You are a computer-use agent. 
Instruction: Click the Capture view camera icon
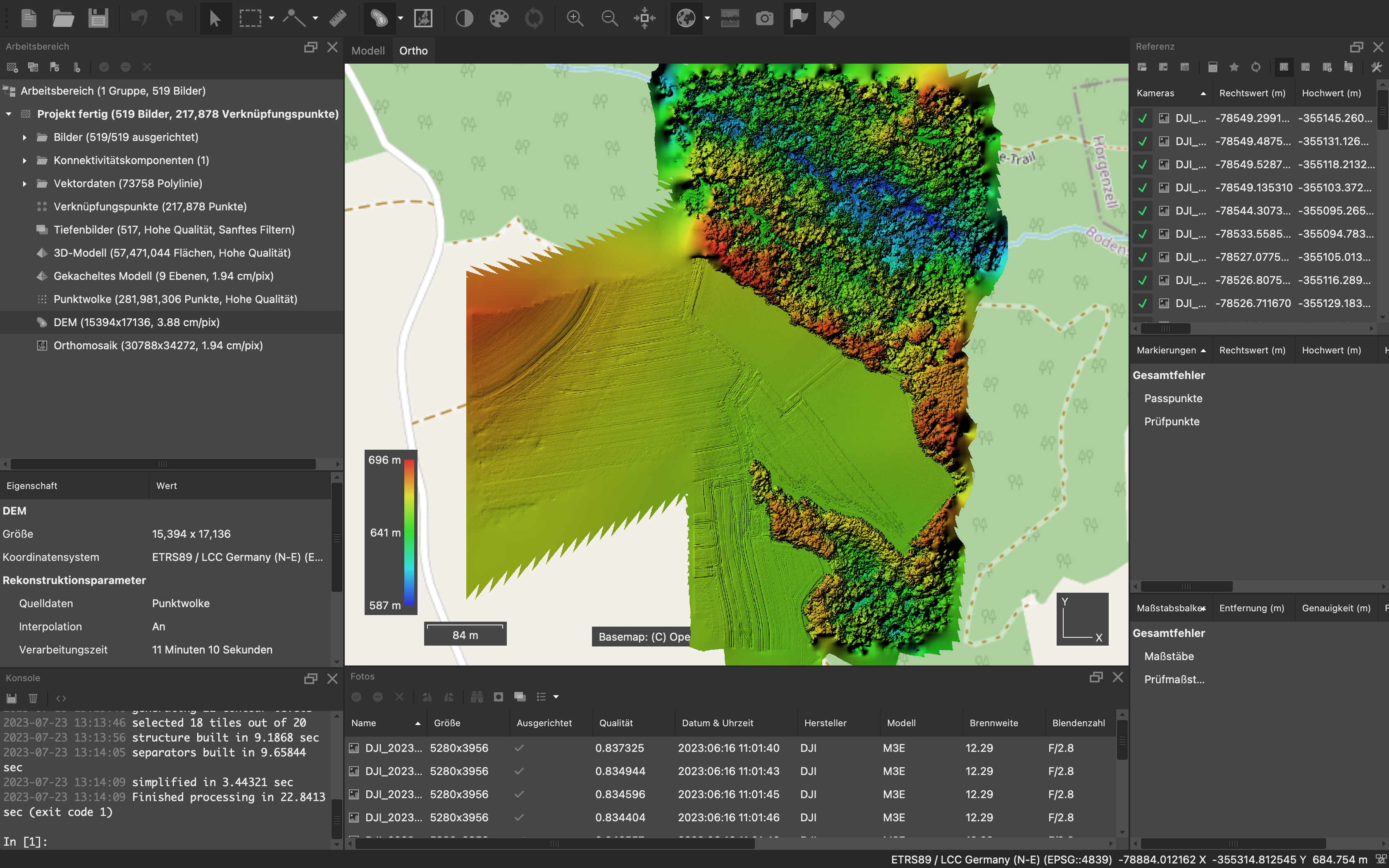point(764,18)
